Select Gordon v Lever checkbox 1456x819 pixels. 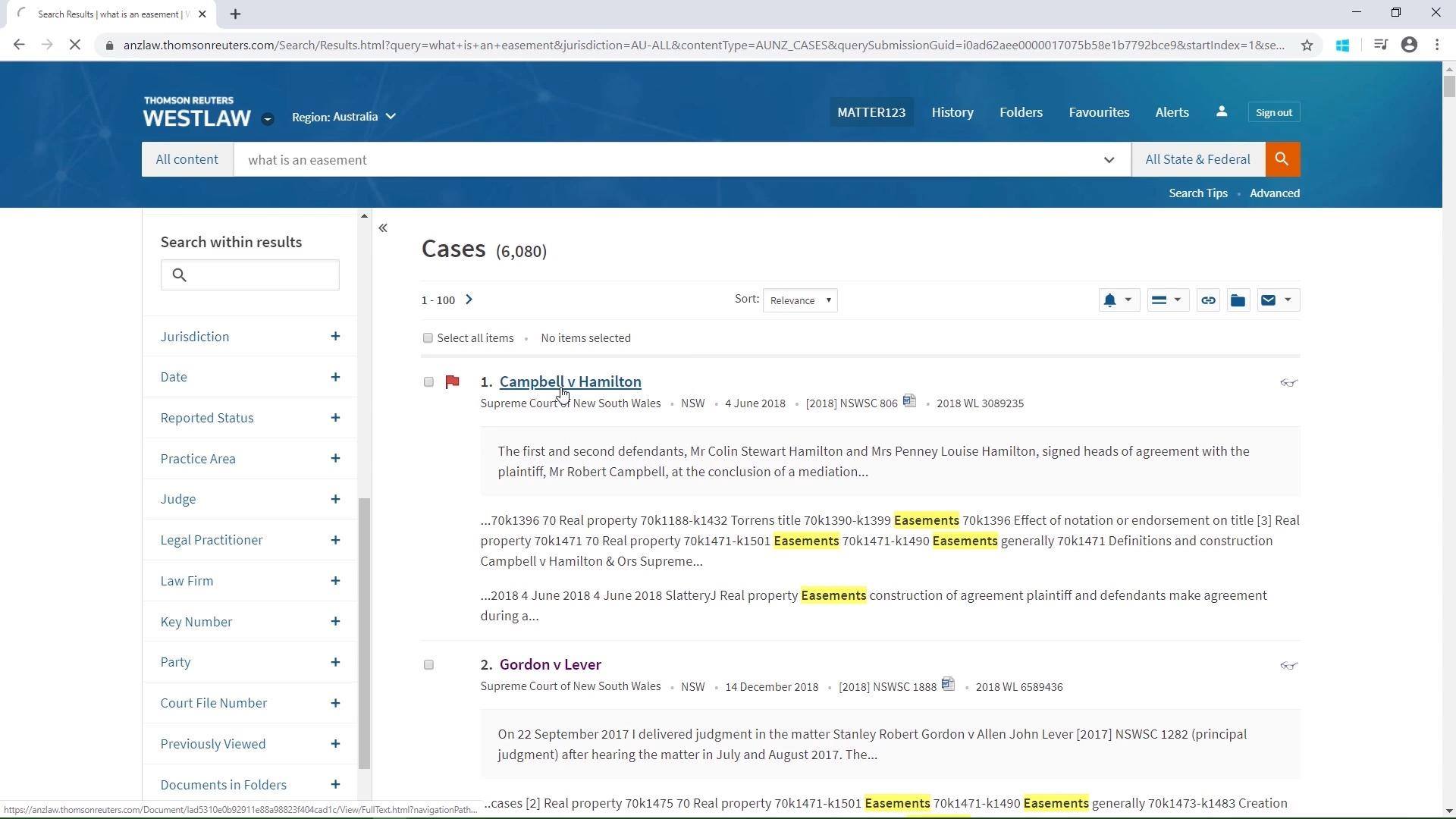pyautogui.click(x=428, y=665)
